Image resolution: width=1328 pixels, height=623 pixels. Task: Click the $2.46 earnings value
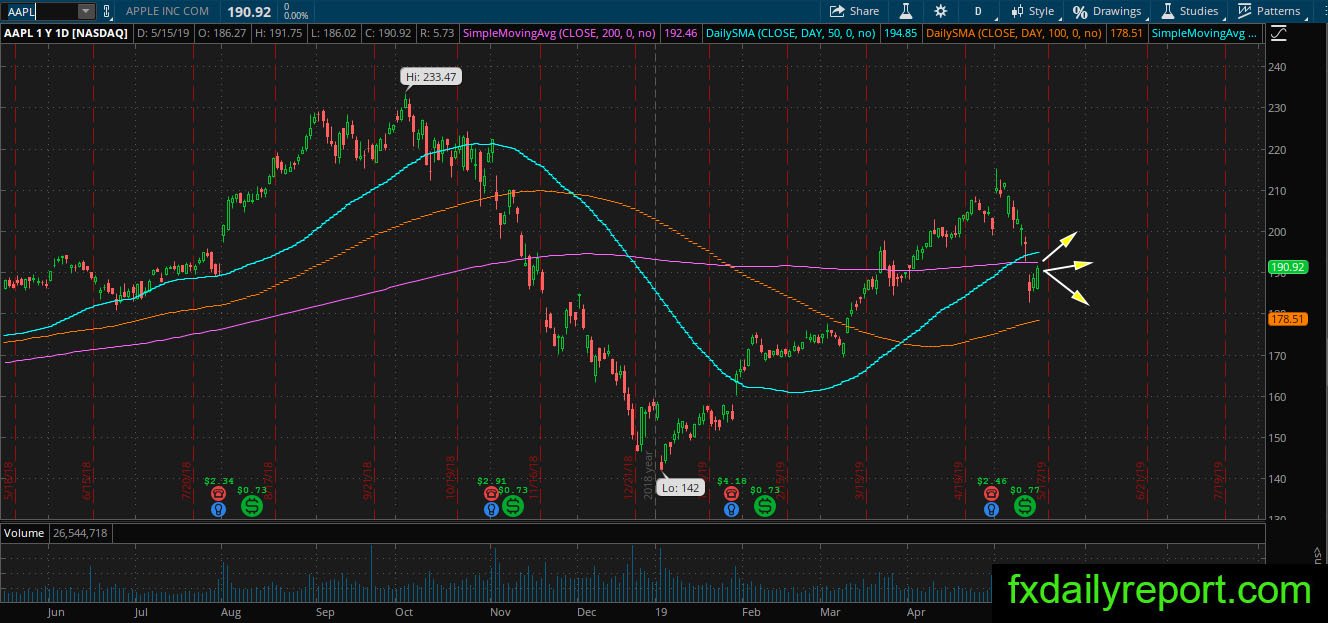coord(991,481)
